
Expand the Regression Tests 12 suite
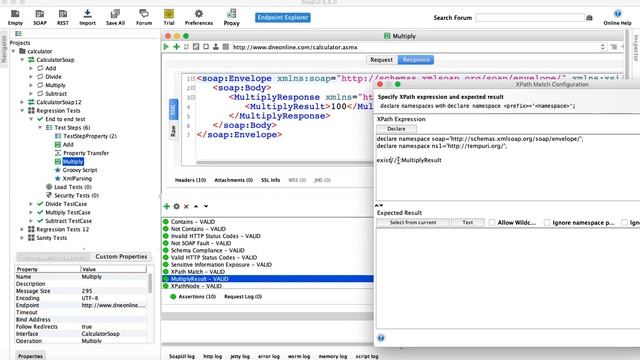22,229
